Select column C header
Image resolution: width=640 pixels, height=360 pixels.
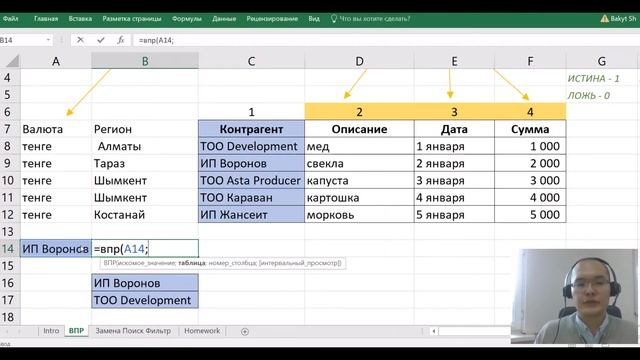251,61
